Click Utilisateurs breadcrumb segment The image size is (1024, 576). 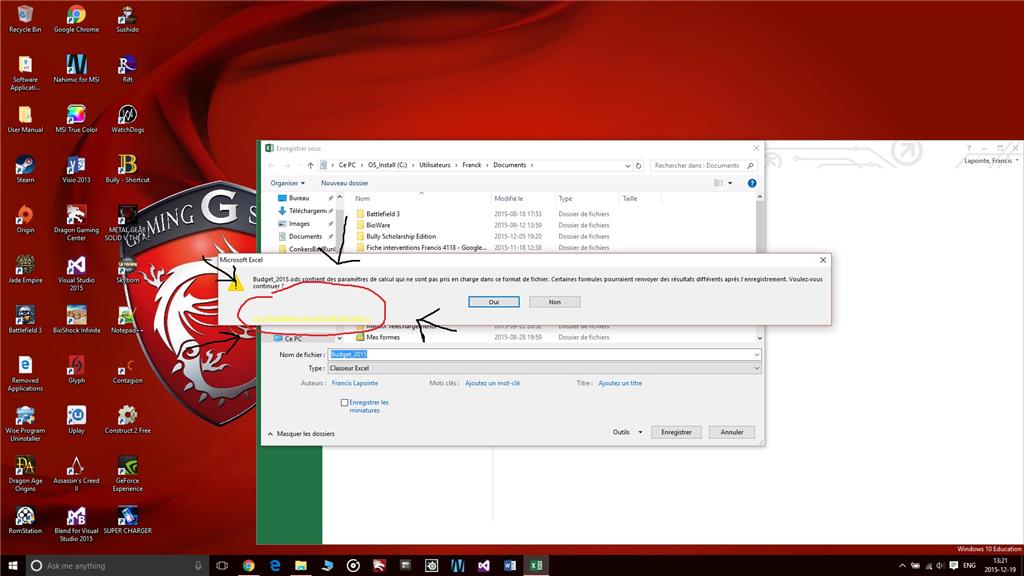tap(434, 165)
